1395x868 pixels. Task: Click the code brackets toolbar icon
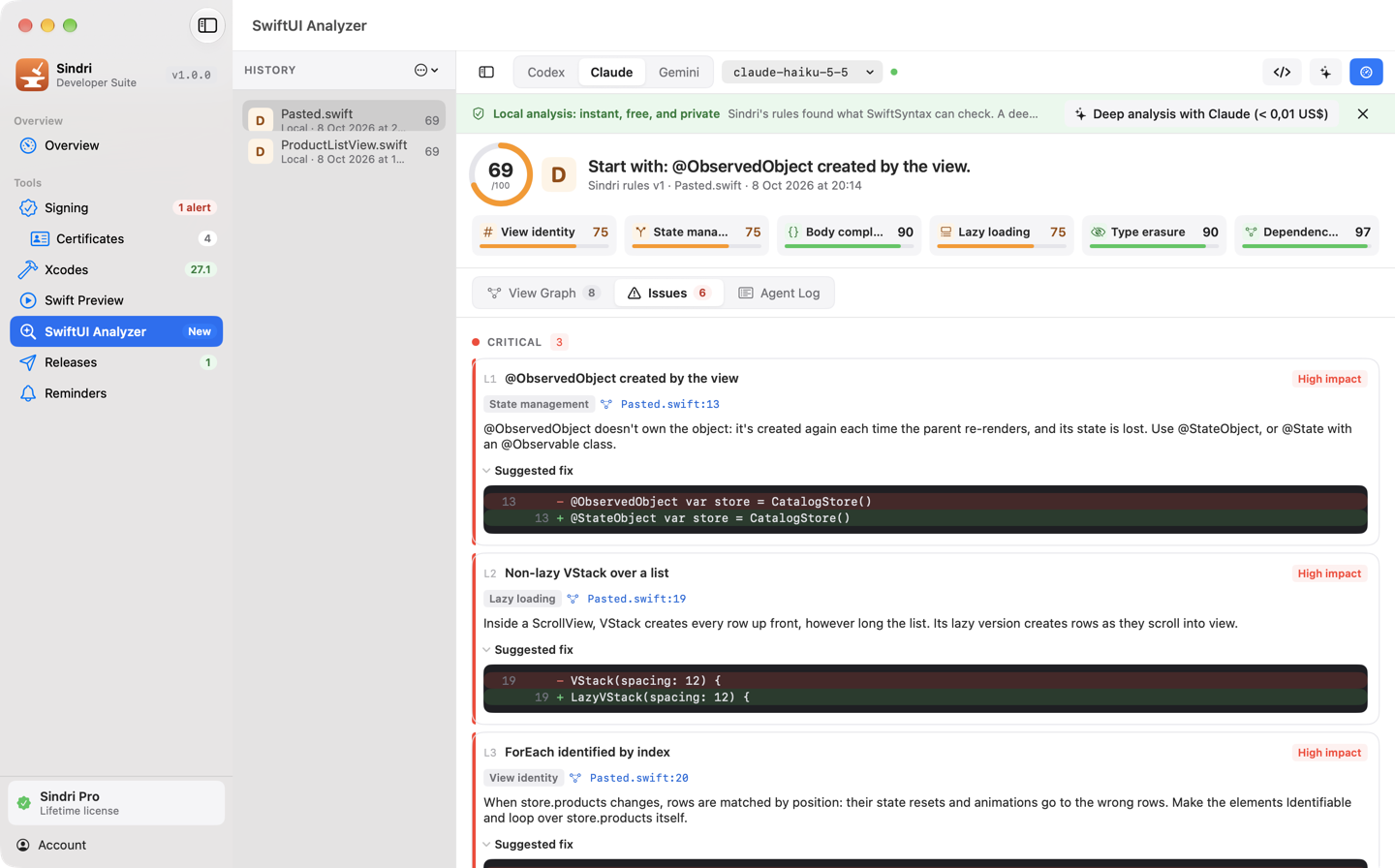point(1282,72)
